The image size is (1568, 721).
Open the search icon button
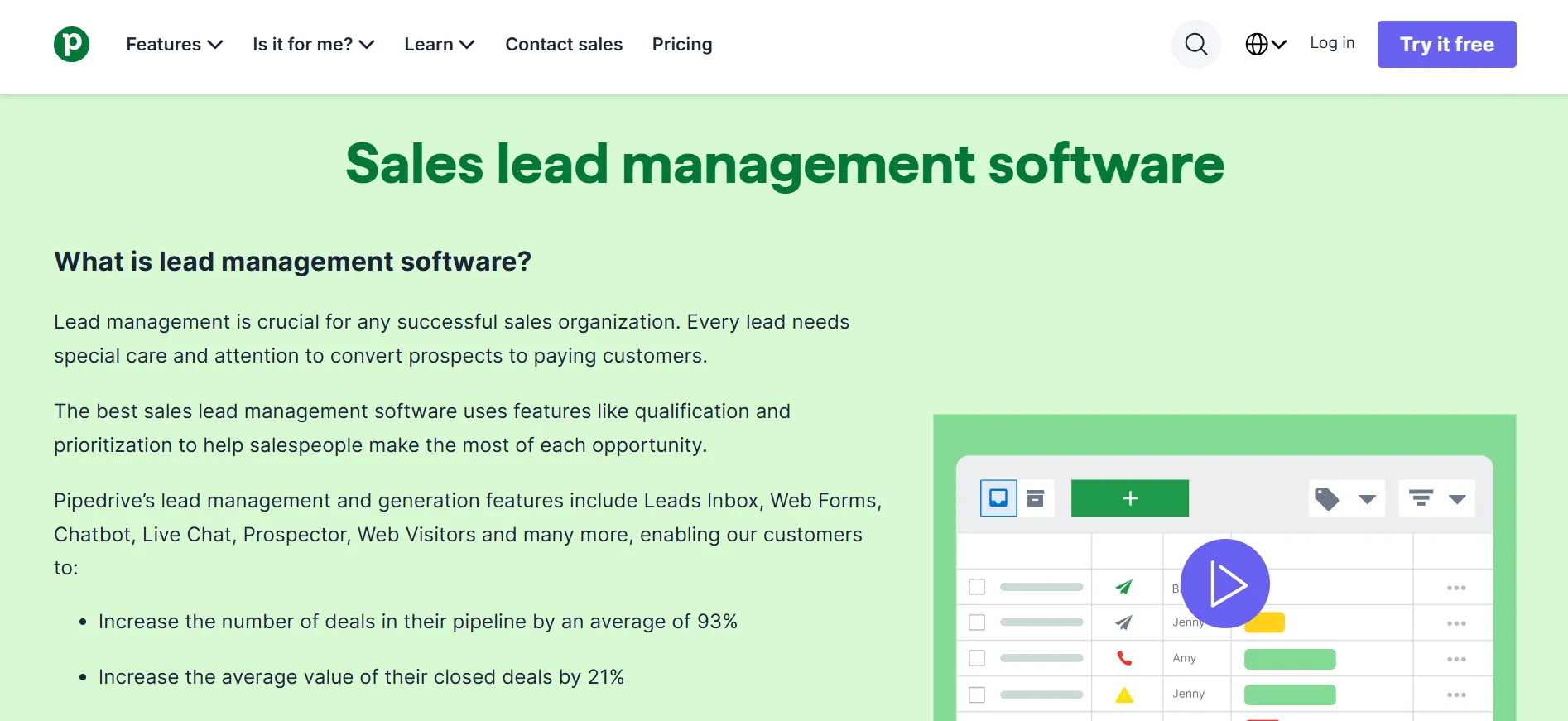coord(1196,44)
